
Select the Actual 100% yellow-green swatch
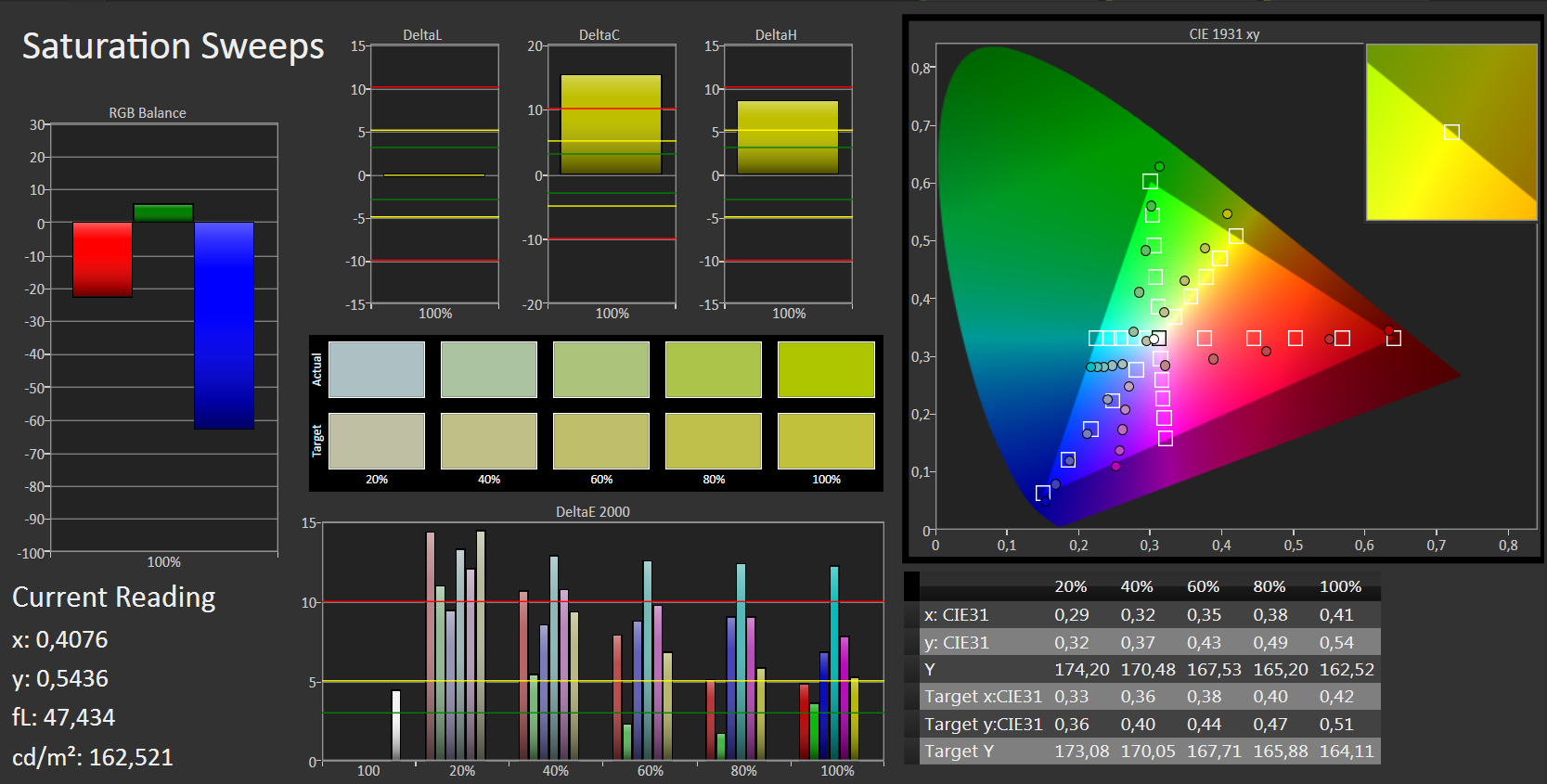click(x=826, y=369)
